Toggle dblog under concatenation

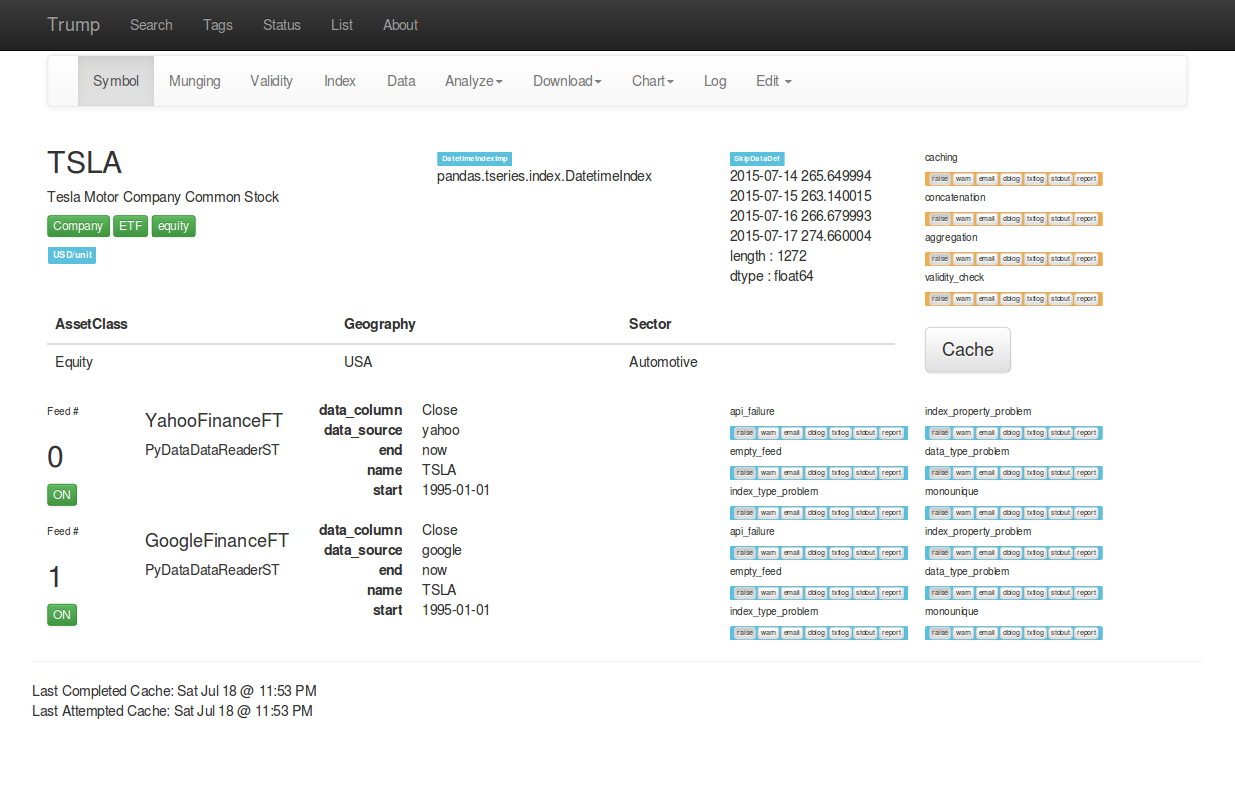point(1011,219)
